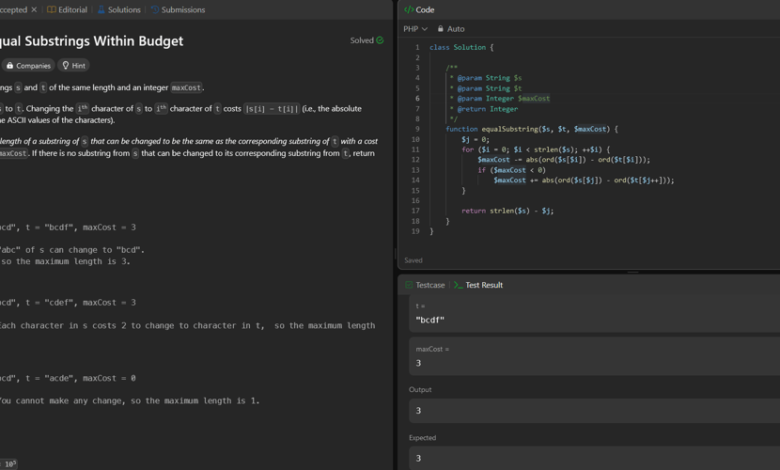The width and height of the screenshot is (780, 470).
Task: Click the Expected value box
Action: pyautogui.click(x=594, y=458)
